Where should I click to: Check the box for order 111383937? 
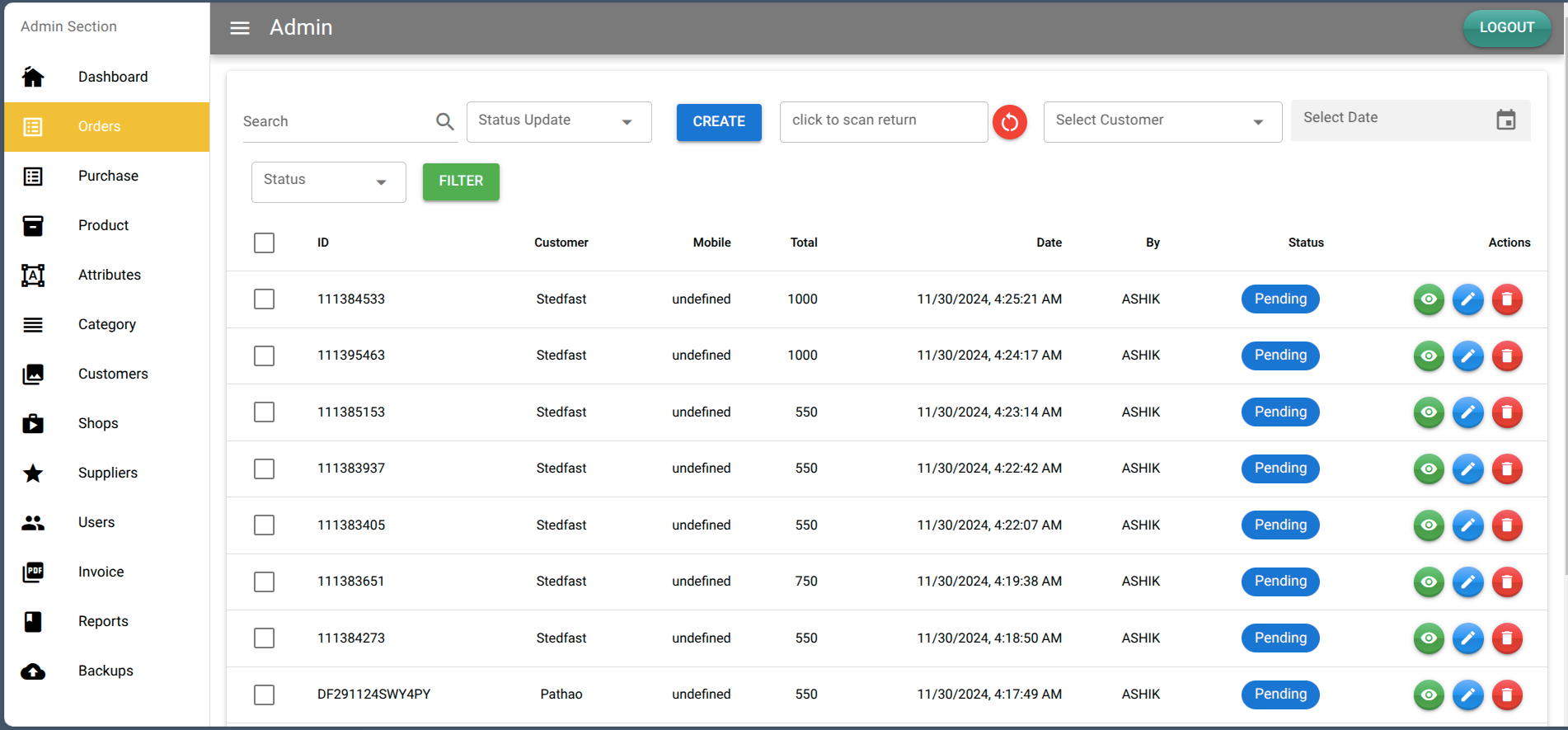(264, 469)
